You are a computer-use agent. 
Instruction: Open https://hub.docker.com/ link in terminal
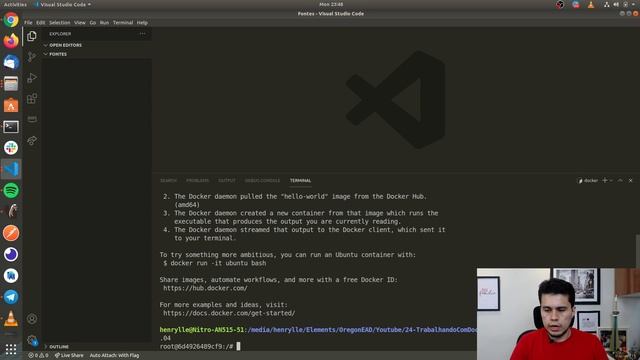[205, 288]
